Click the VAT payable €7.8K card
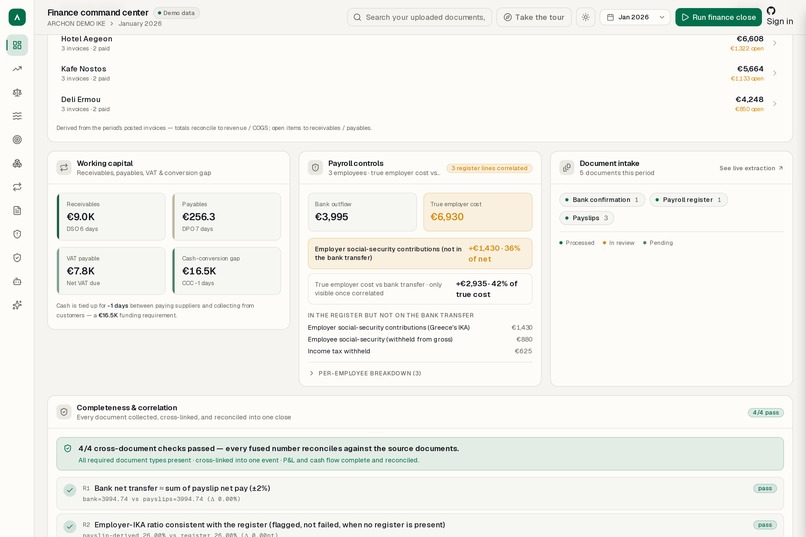Image resolution: width=806 pixels, height=537 pixels. [x=111, y=271]
